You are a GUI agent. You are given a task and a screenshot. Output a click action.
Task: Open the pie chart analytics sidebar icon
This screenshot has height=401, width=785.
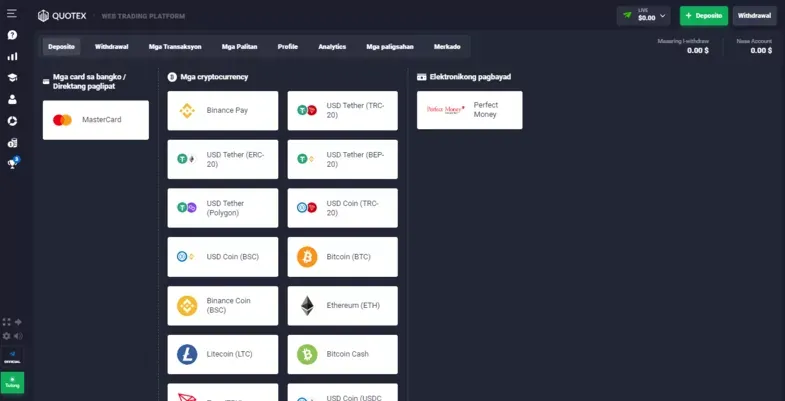pos(12,121)
